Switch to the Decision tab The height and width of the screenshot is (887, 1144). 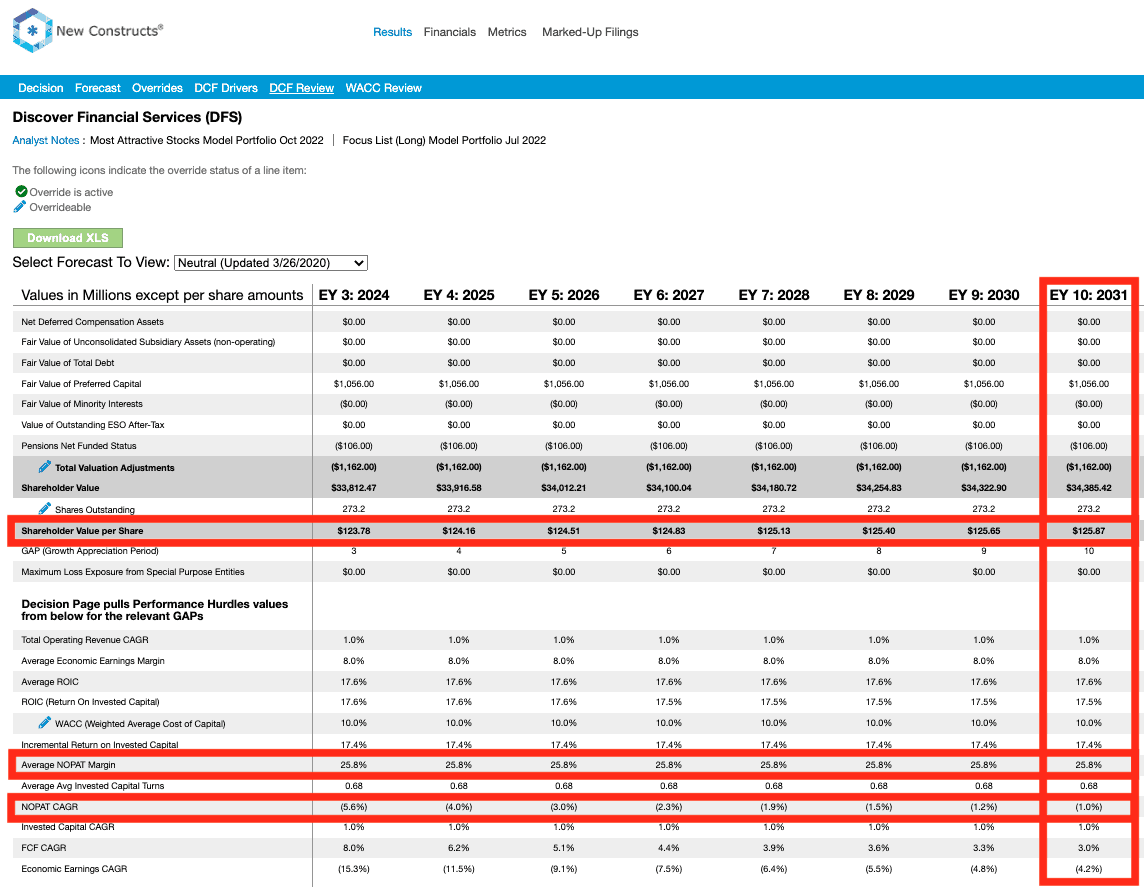[x=41, y=88]
